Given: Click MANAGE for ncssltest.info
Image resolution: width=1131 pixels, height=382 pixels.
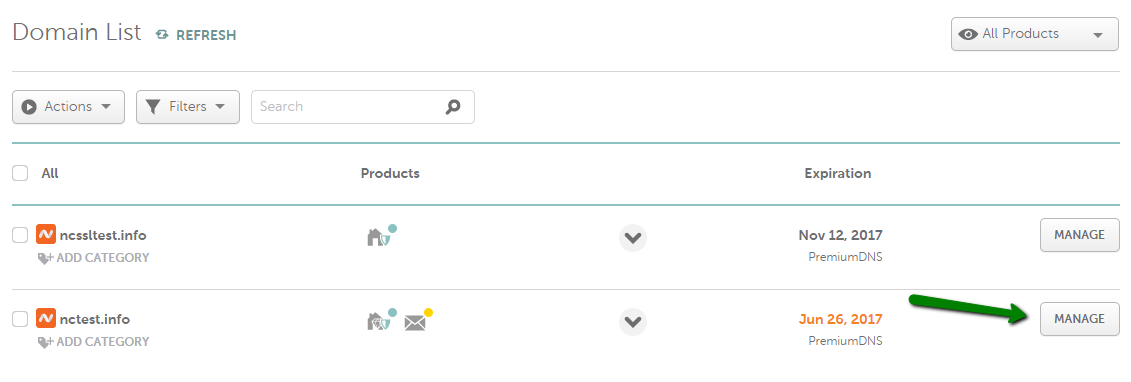Looking at the screenshot, I should (1079, 235).
